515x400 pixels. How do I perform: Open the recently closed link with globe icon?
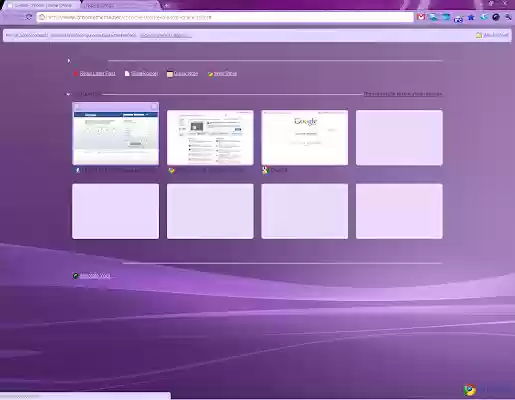(x=91, y=276)
